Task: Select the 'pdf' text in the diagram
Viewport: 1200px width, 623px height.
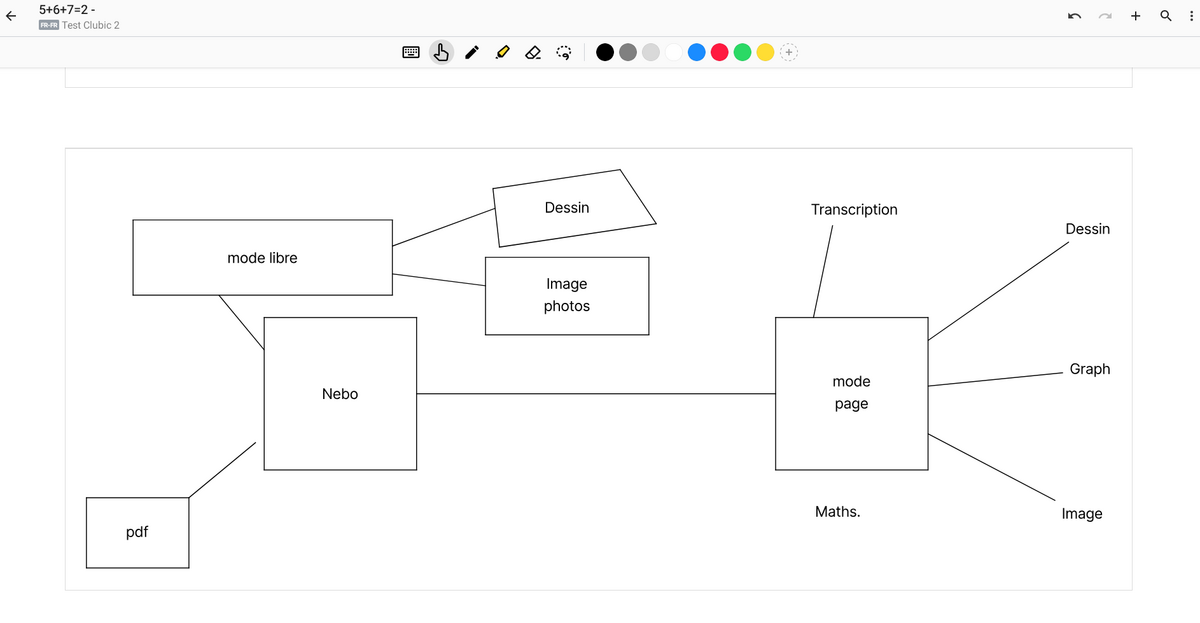Action: click(x=137, y=532)
